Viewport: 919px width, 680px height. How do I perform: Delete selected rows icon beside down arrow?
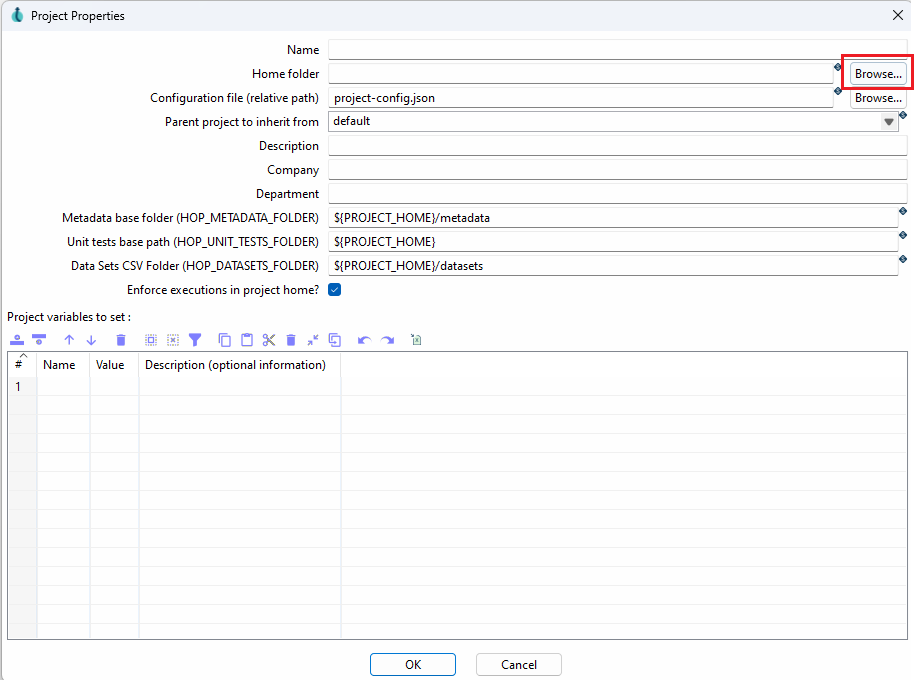pos(121,340)
